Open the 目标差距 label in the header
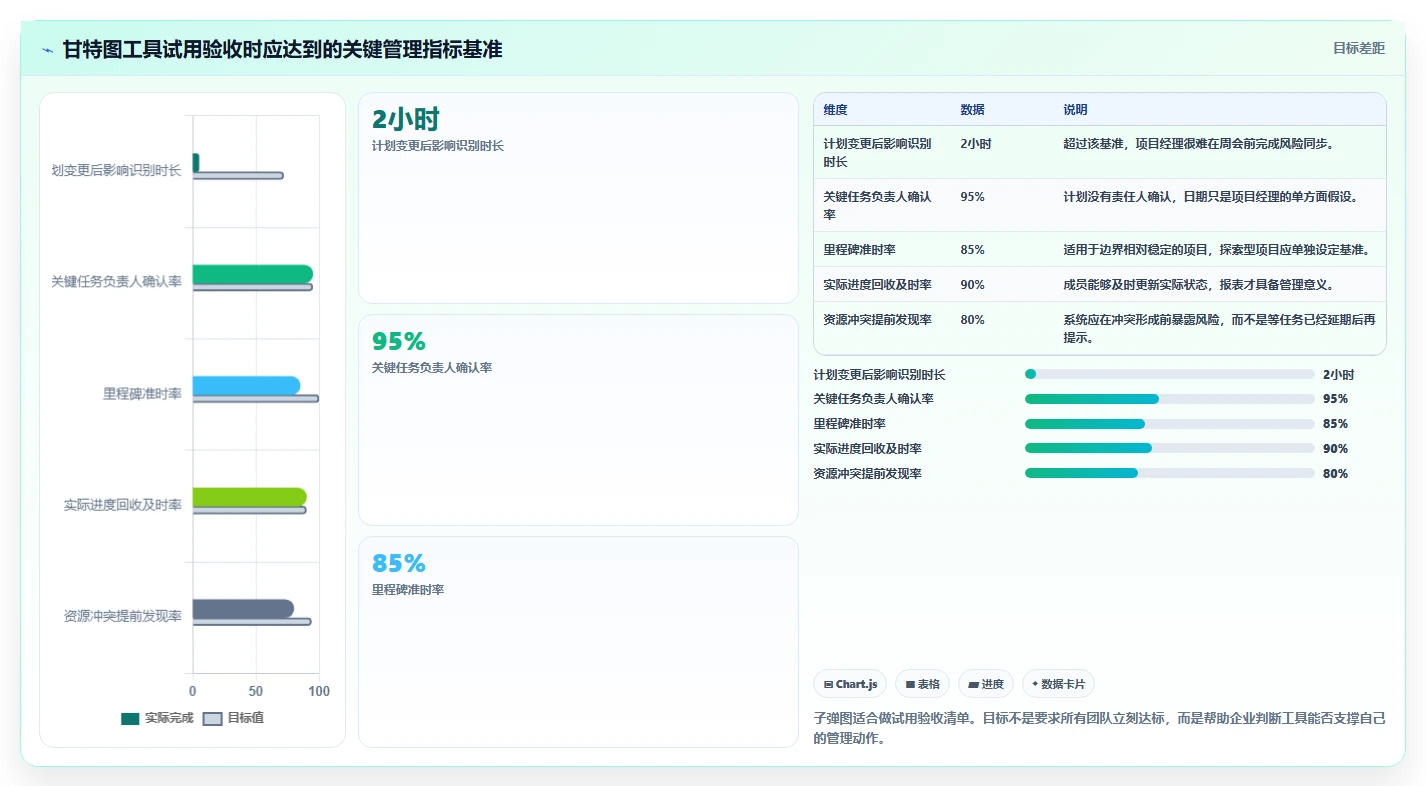The height and width of the screenshot is (786, 1426). point(1359,48)
